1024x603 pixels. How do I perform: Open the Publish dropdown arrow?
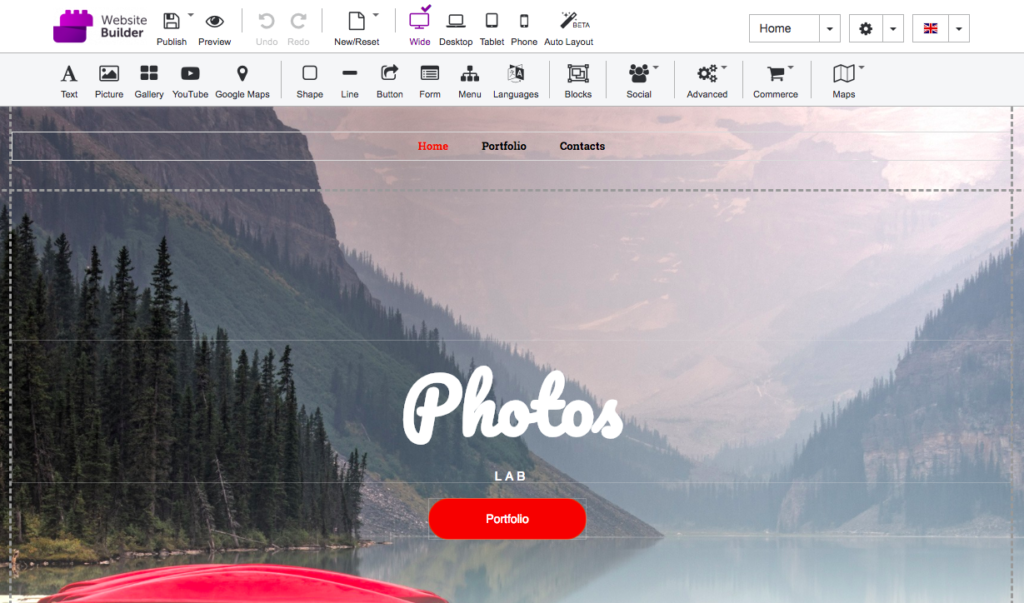pos(191,14)
